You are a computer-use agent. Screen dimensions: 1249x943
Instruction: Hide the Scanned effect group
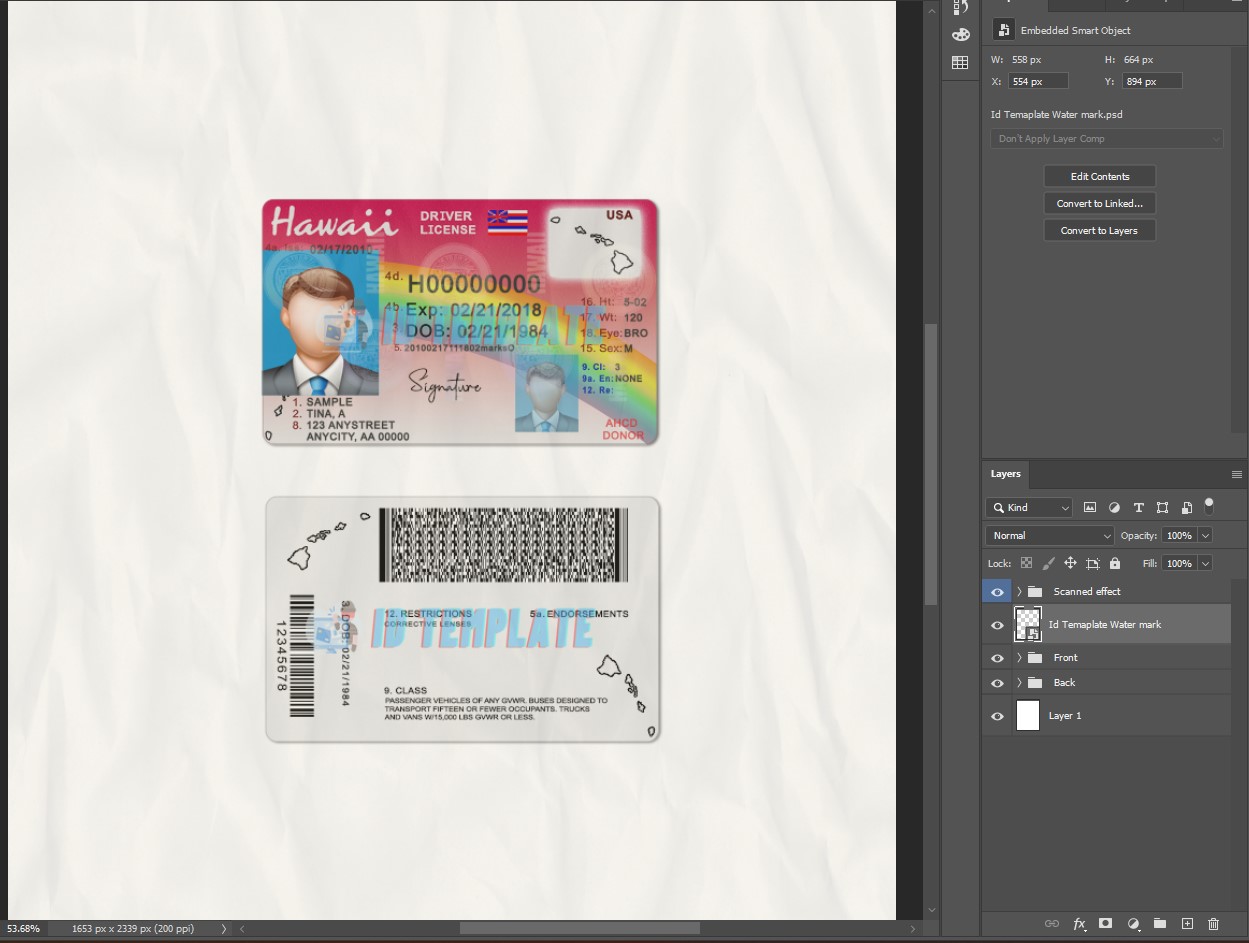point(997,592)
